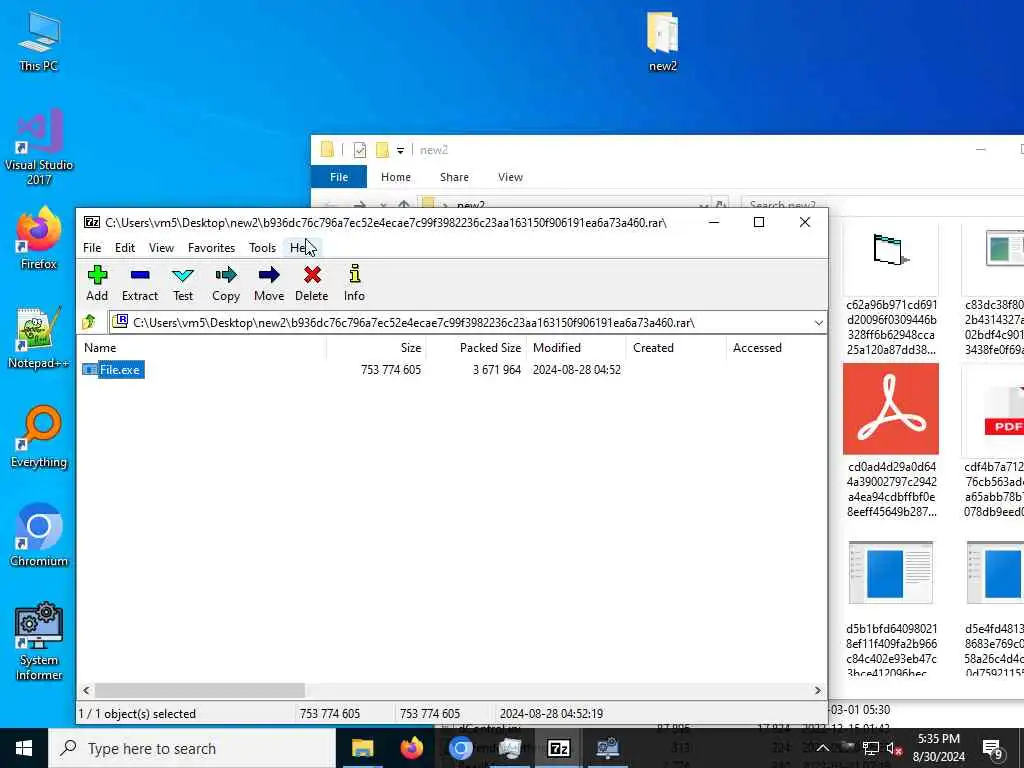Image resolution: width=1024 pixels, height=768 pixels.
Task: Open the Windows Start menu
Action: click(24, 748)
